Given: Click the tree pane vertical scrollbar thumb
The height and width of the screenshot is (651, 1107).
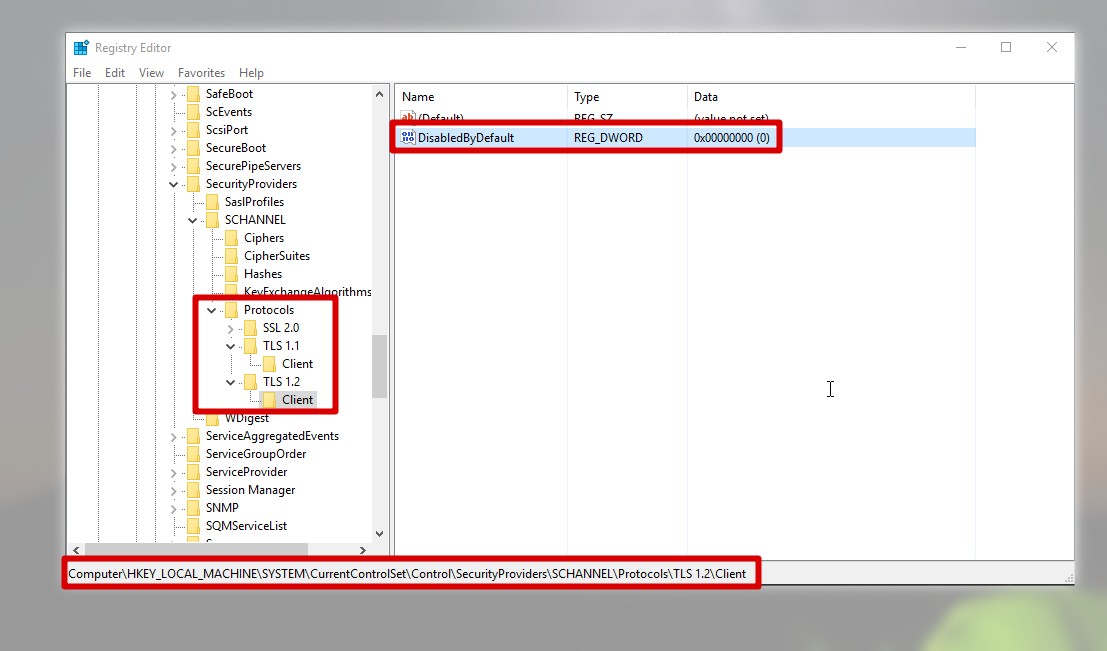Looking at the screenshot, I should tap(379, 366).
